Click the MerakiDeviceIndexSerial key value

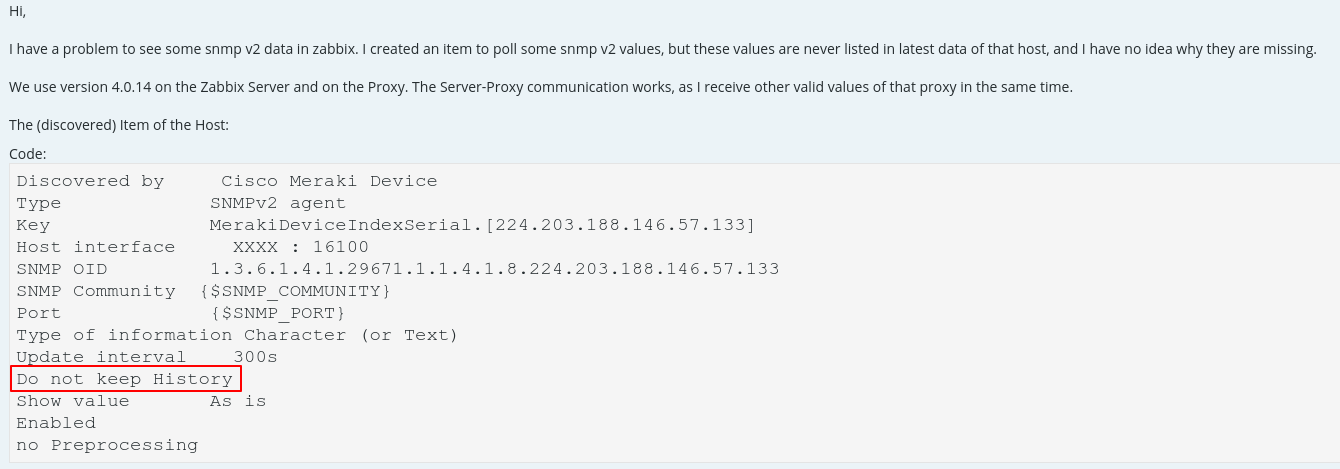pyautogui.click(x=482, y=225)
